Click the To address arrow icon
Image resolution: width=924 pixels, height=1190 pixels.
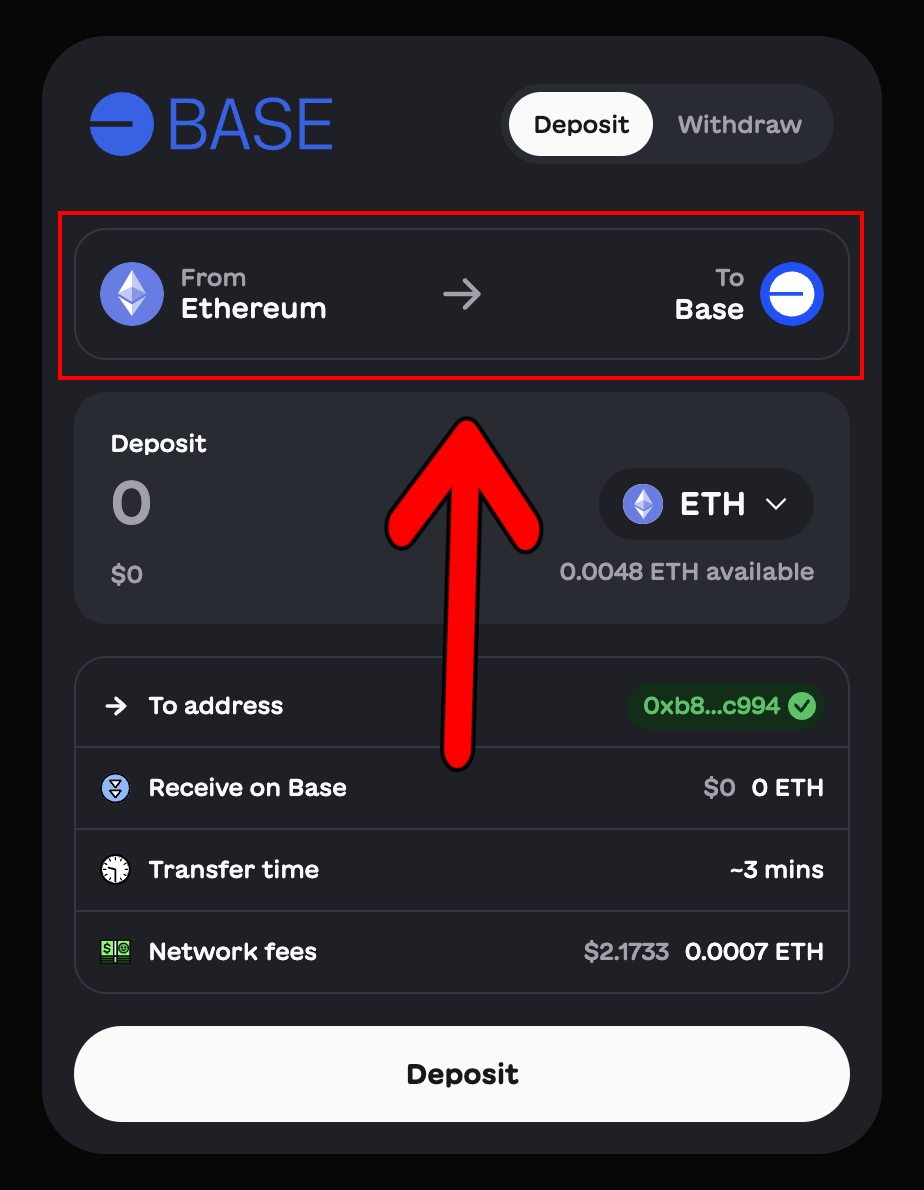click(116, 706)
